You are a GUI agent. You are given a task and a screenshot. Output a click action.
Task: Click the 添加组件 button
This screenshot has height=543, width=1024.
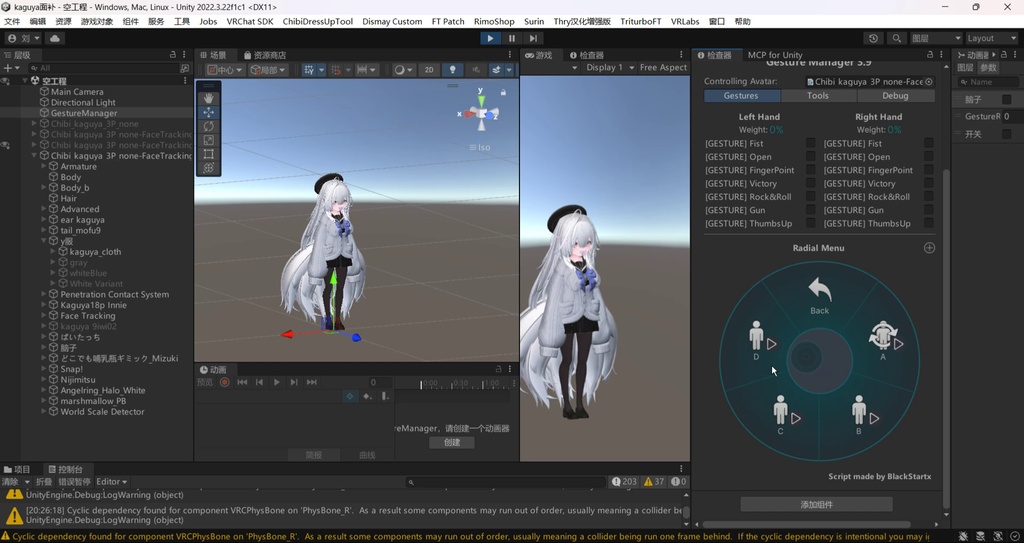[816, 504]
